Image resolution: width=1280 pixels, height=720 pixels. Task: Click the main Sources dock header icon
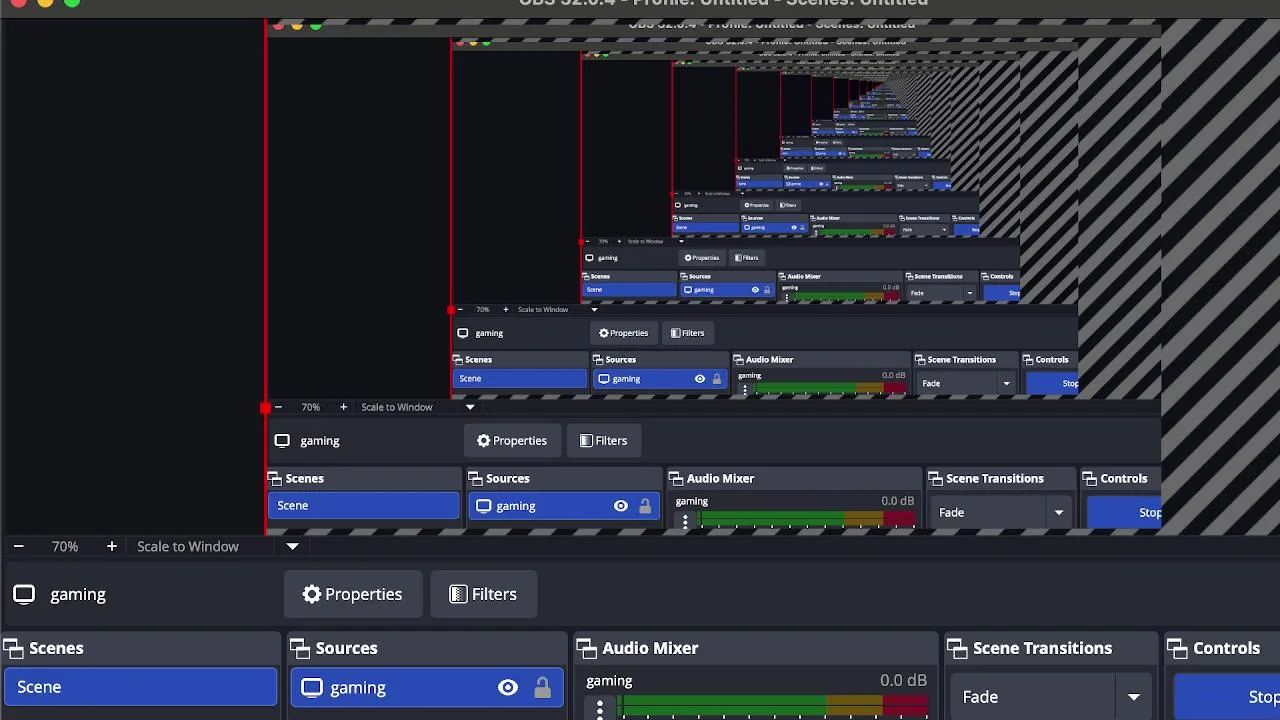coord(300,648)
